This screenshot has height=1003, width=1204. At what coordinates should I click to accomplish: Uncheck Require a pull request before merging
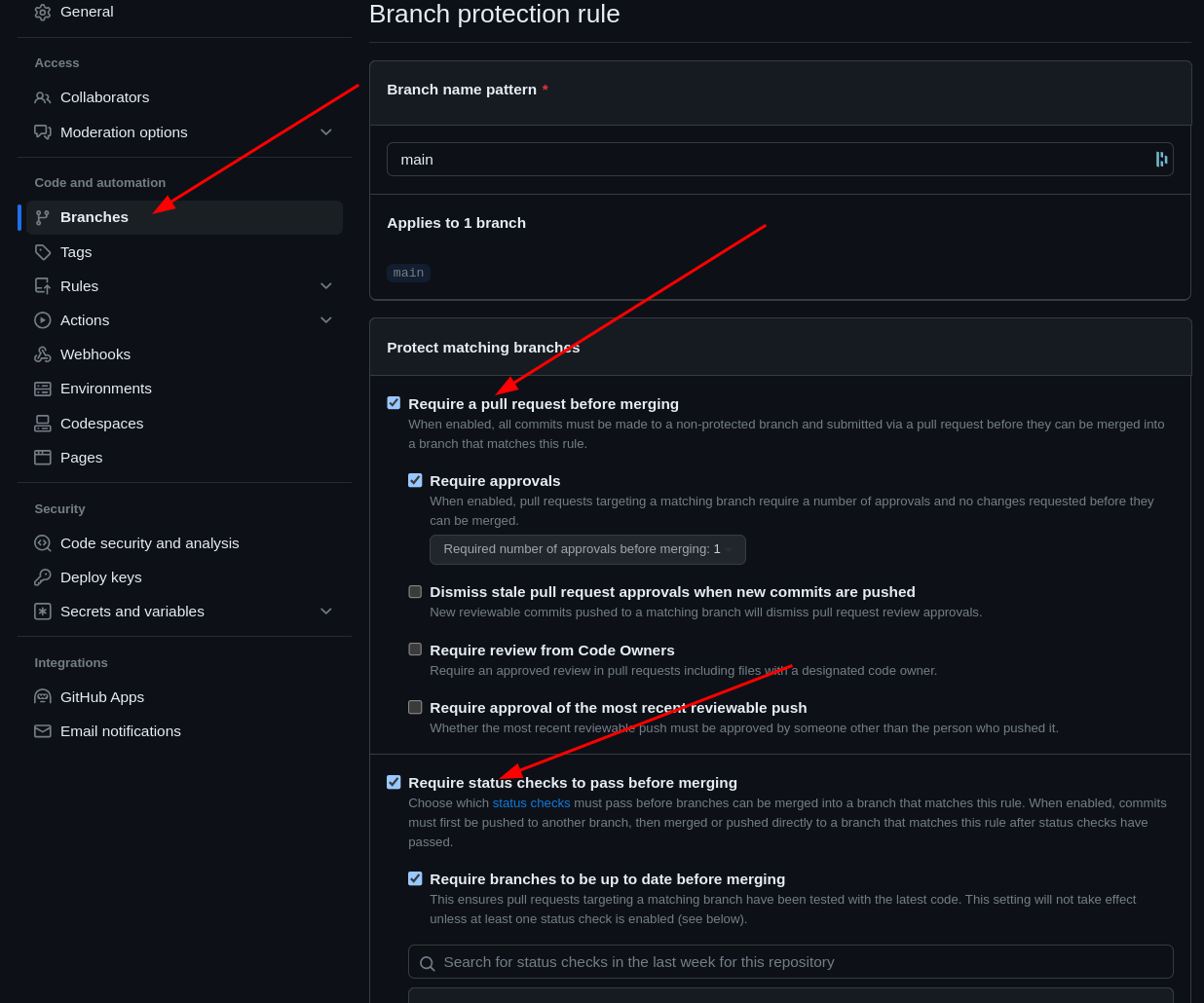click(394, 403)
